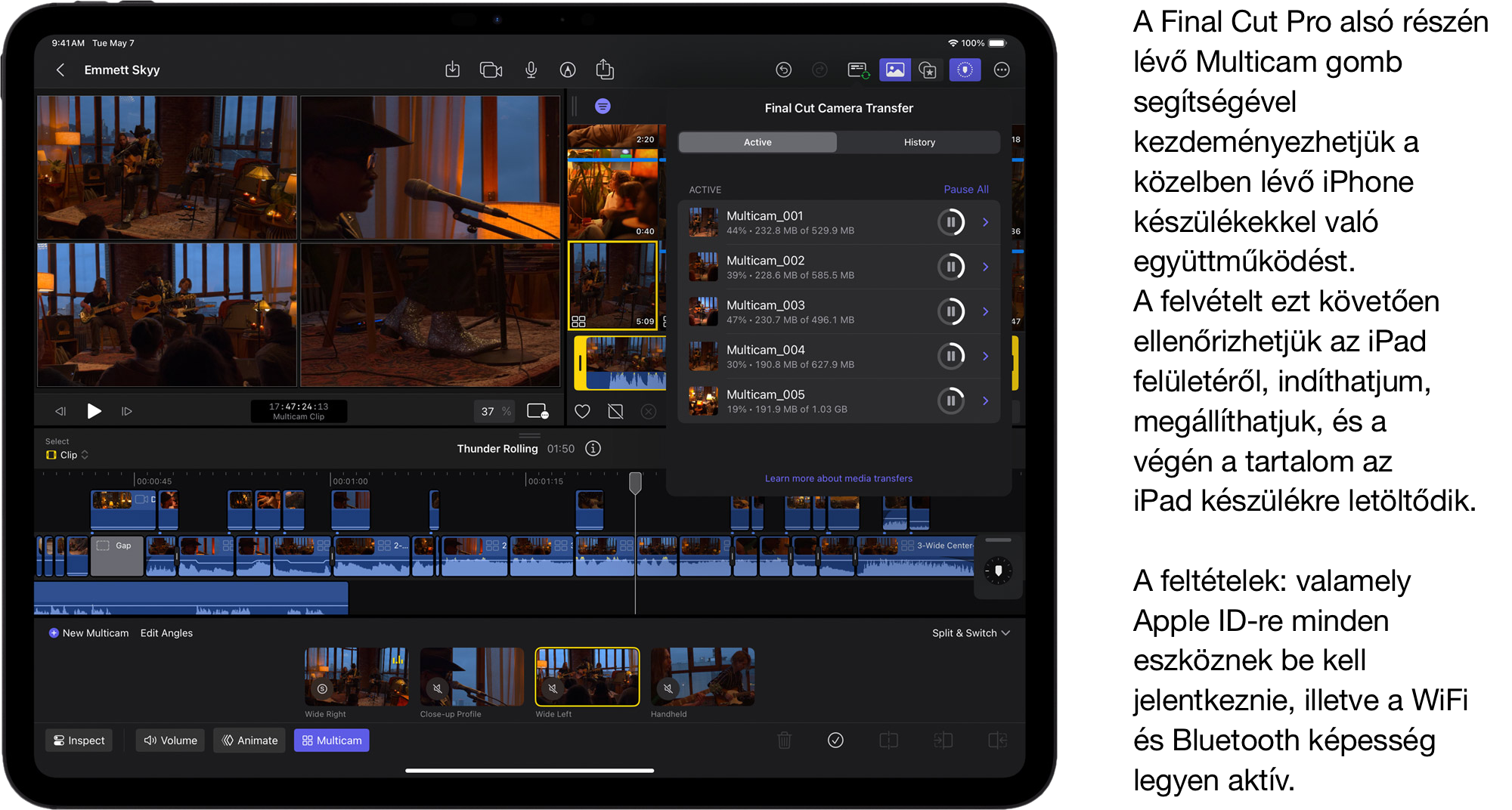
Task: Tap Pause All transfers
Action: tap(966, 190)
